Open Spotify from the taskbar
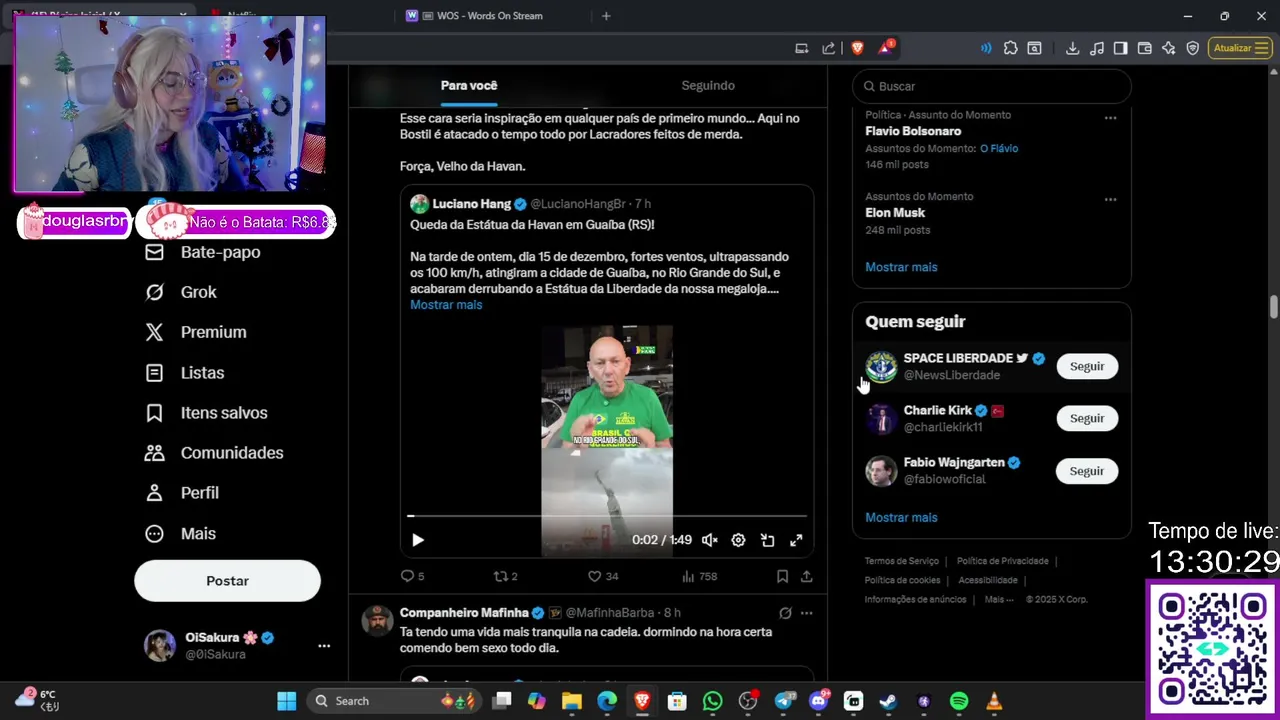The image size is (1280, 720). click(958, 701)
